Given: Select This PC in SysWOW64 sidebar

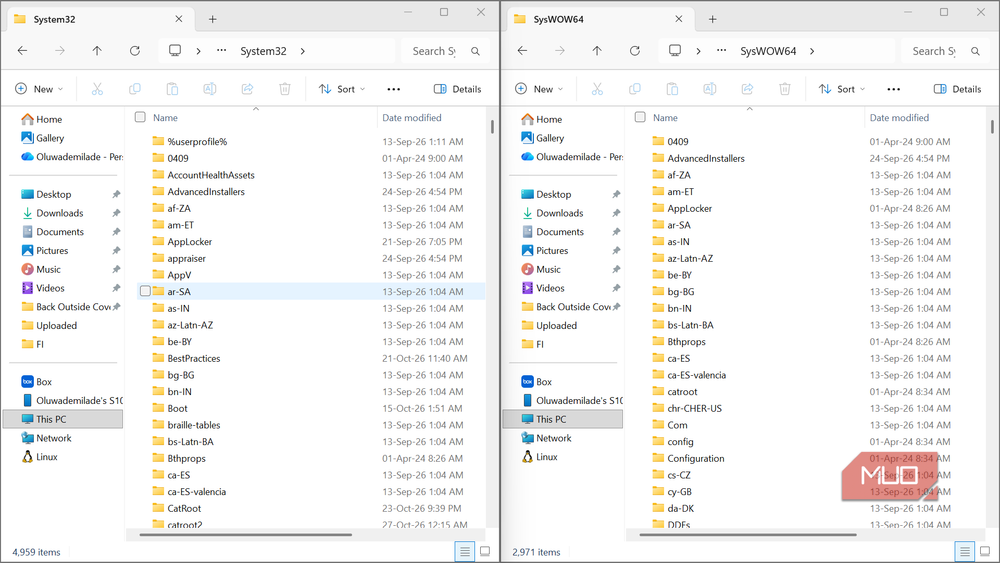Looking at the screenshot, I should pyautogui.click(x=563, y=419).
